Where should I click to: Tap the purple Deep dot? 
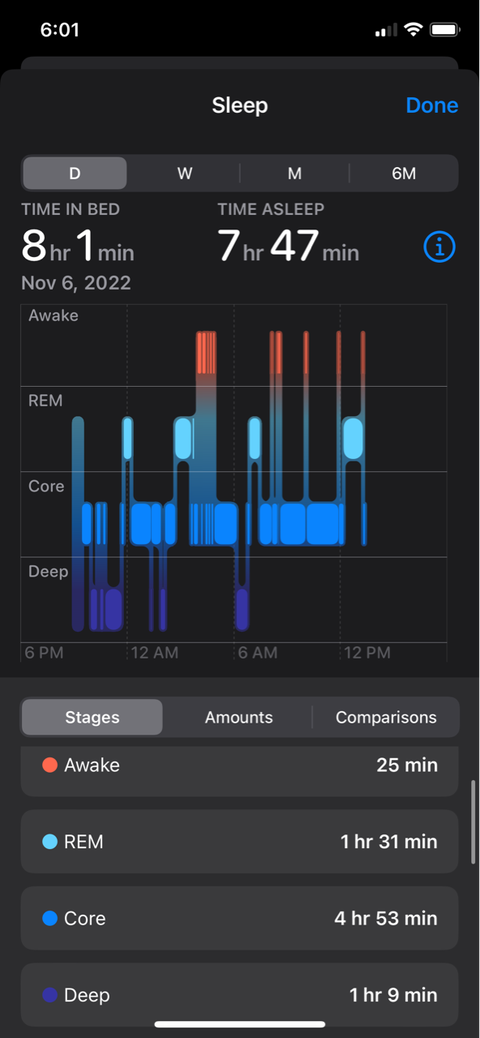50,995
